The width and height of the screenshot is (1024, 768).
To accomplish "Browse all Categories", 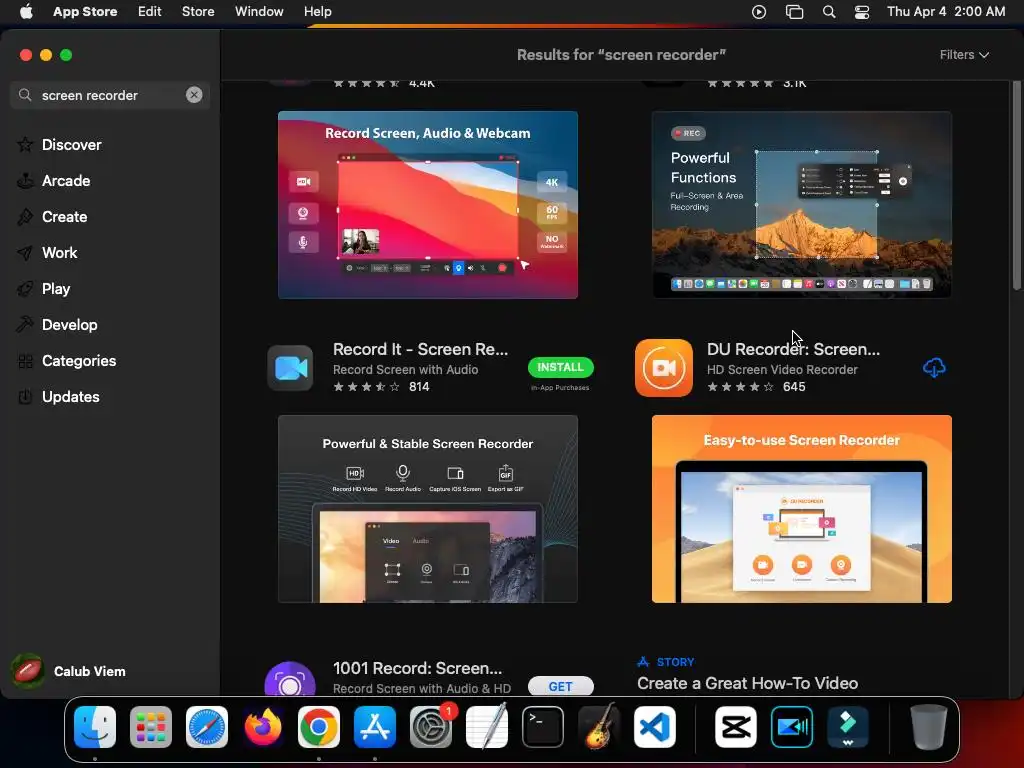I will (78, 360).
